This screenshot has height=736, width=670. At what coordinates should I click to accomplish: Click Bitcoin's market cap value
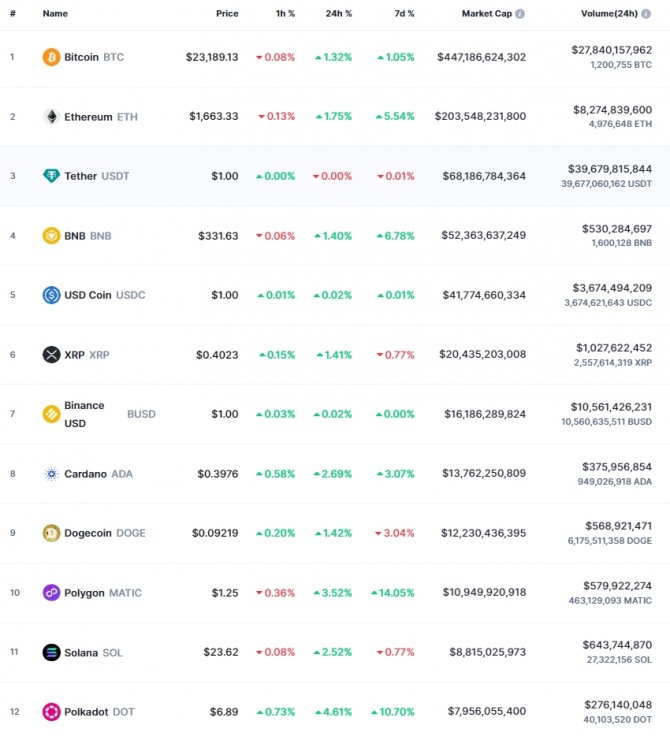pos(481,57)
